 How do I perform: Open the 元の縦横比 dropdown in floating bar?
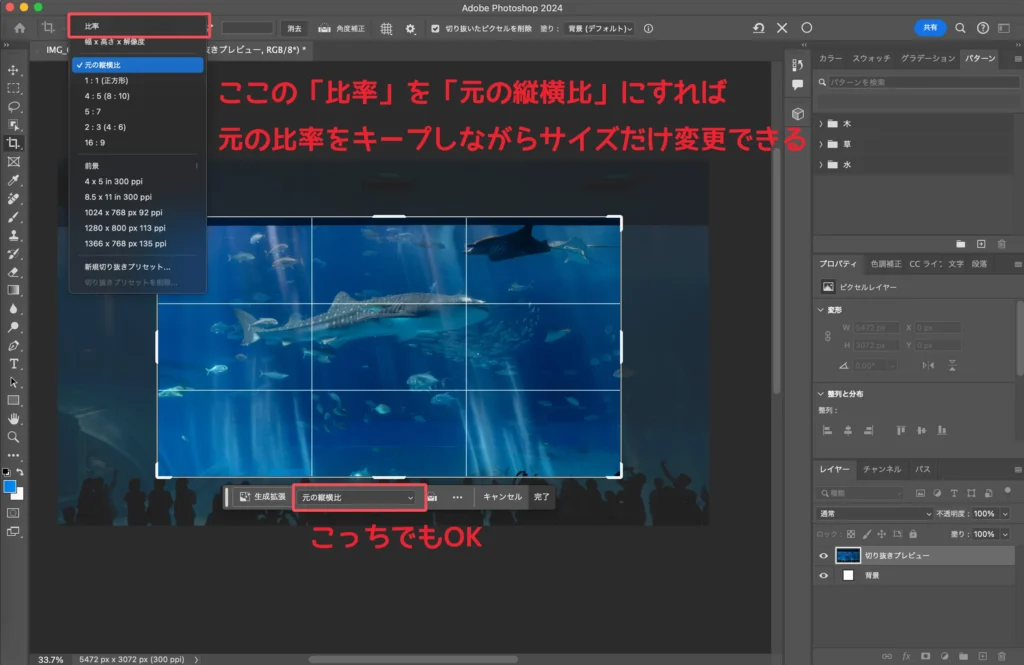tap(358, 497)
